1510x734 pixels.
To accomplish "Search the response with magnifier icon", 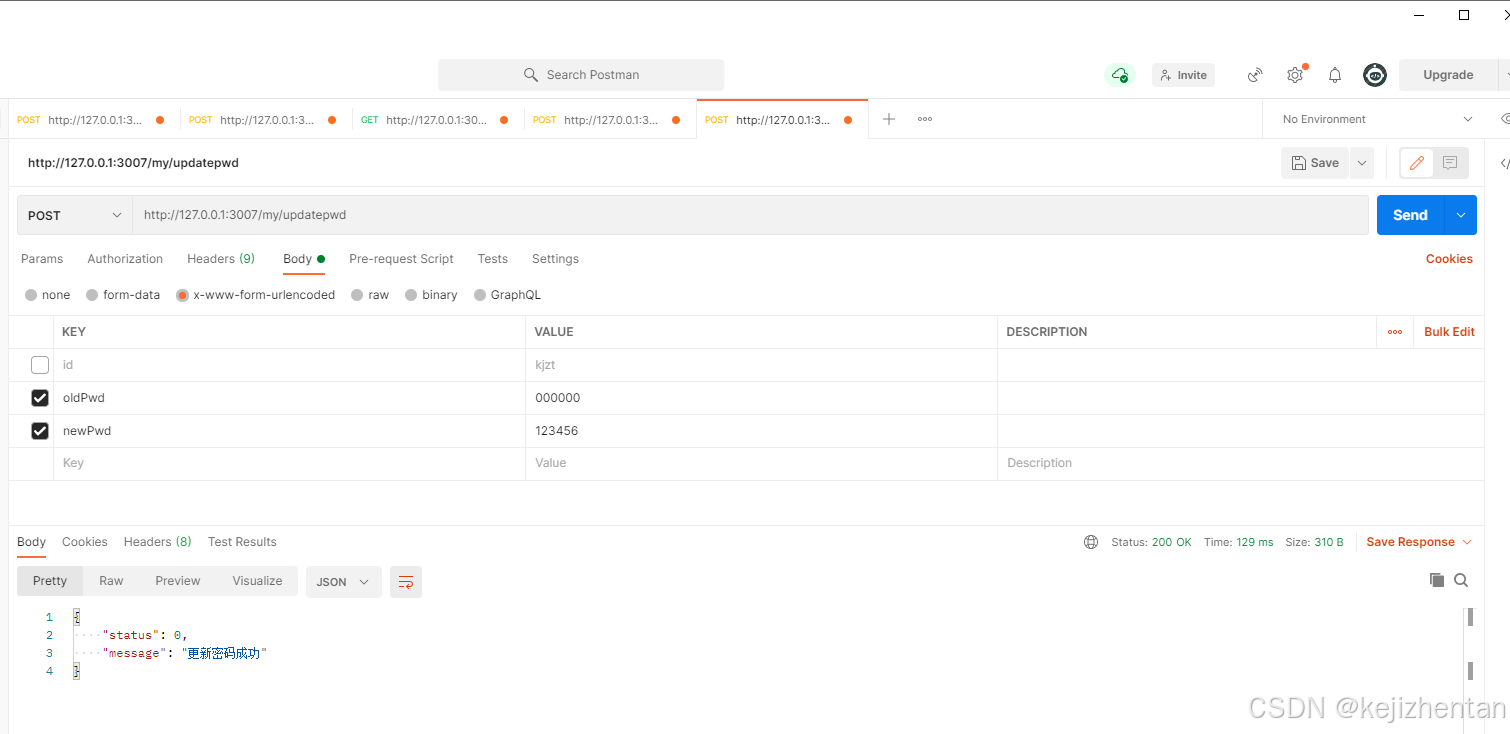I will 1461,580.
